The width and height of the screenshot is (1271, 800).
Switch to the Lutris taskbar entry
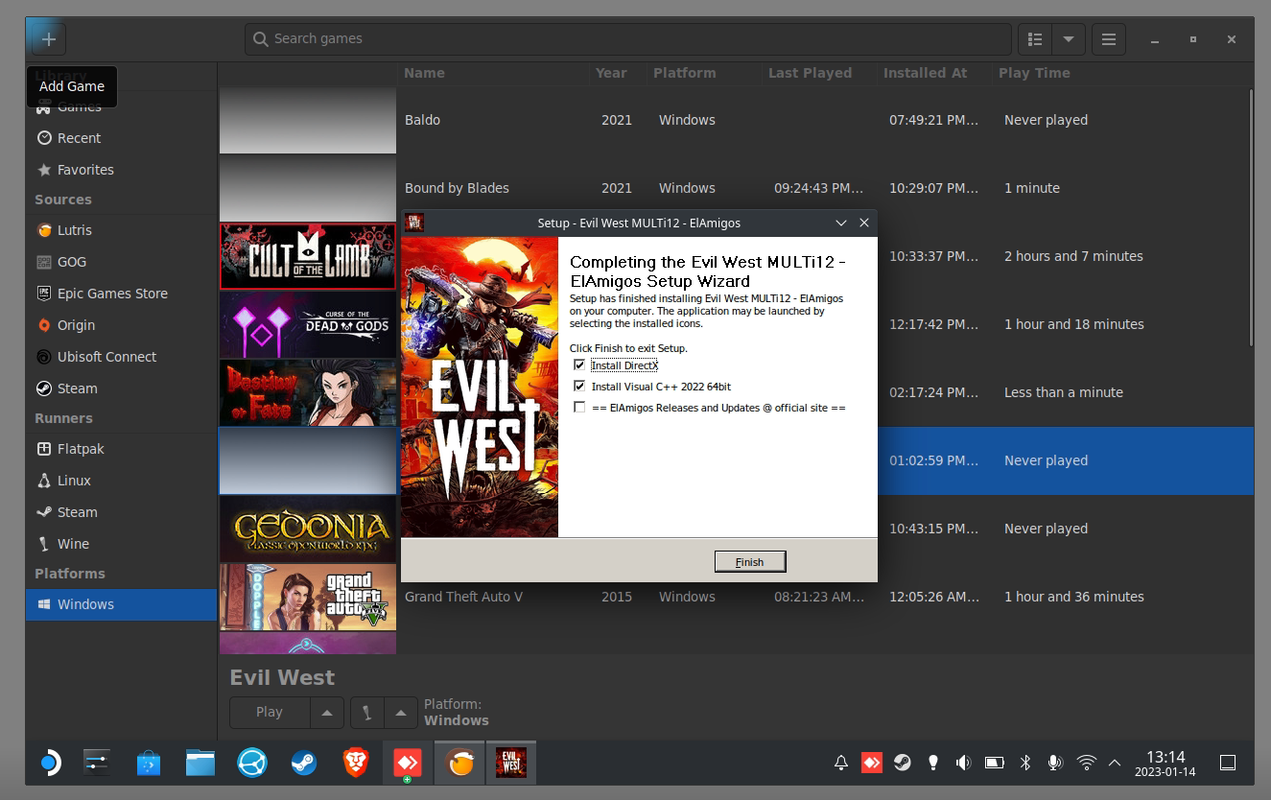pos(460,764)
